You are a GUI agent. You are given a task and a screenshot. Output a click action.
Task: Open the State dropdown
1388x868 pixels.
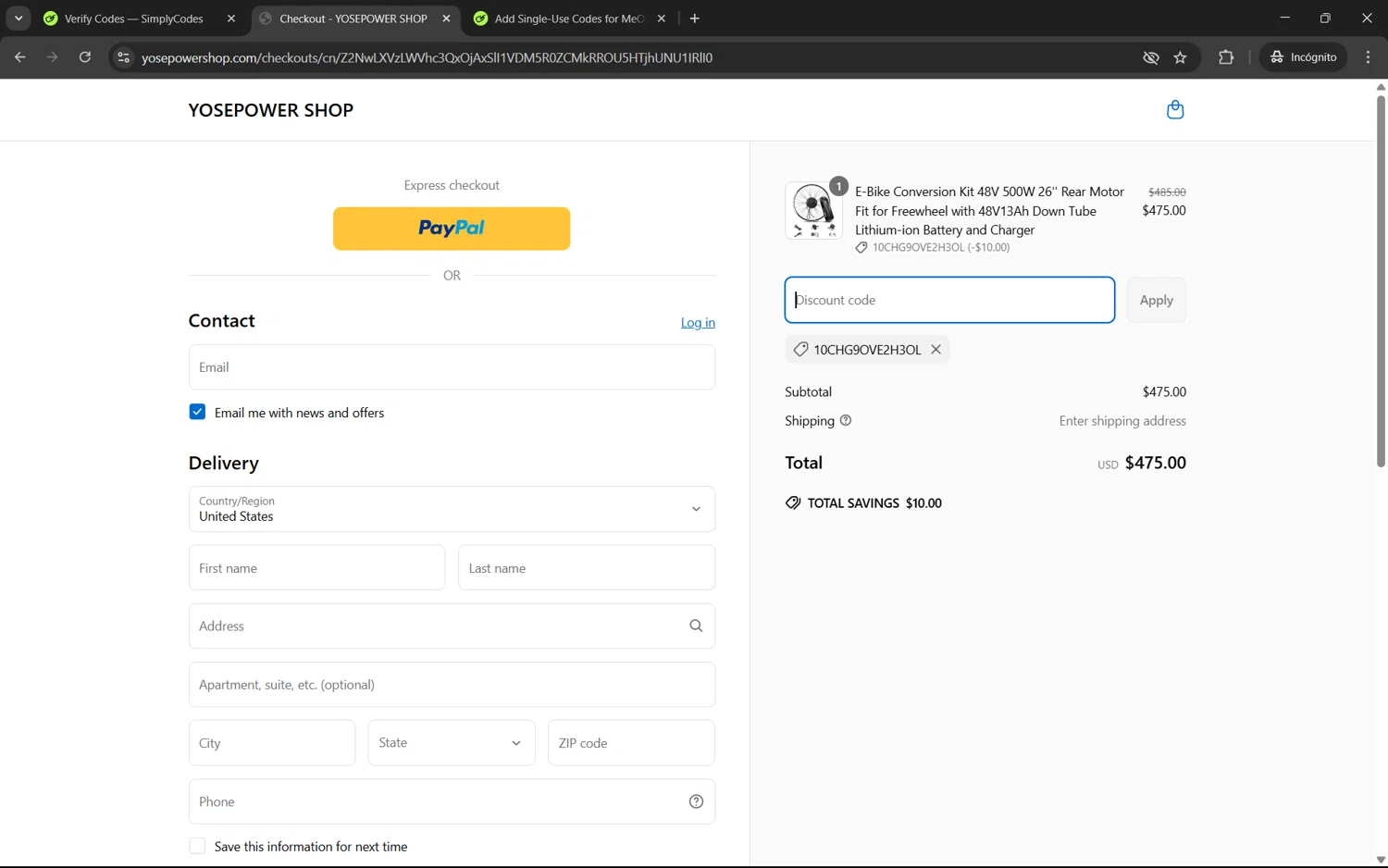coord(452,743)
